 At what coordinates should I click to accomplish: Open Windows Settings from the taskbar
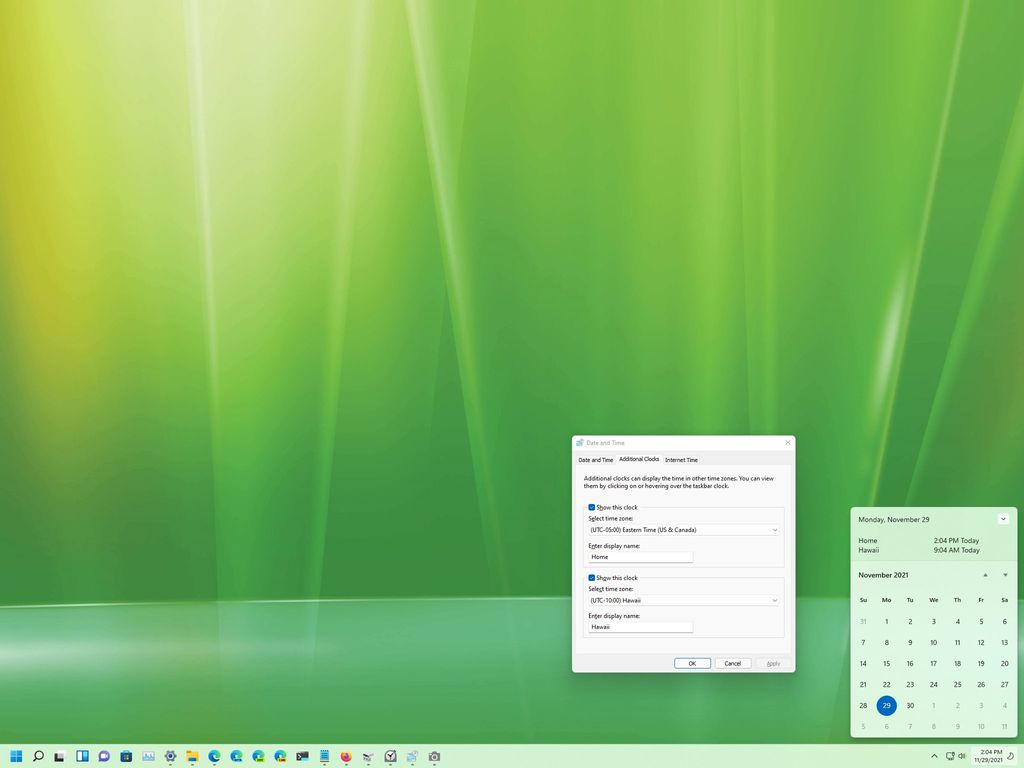click(x=169, y=756)
